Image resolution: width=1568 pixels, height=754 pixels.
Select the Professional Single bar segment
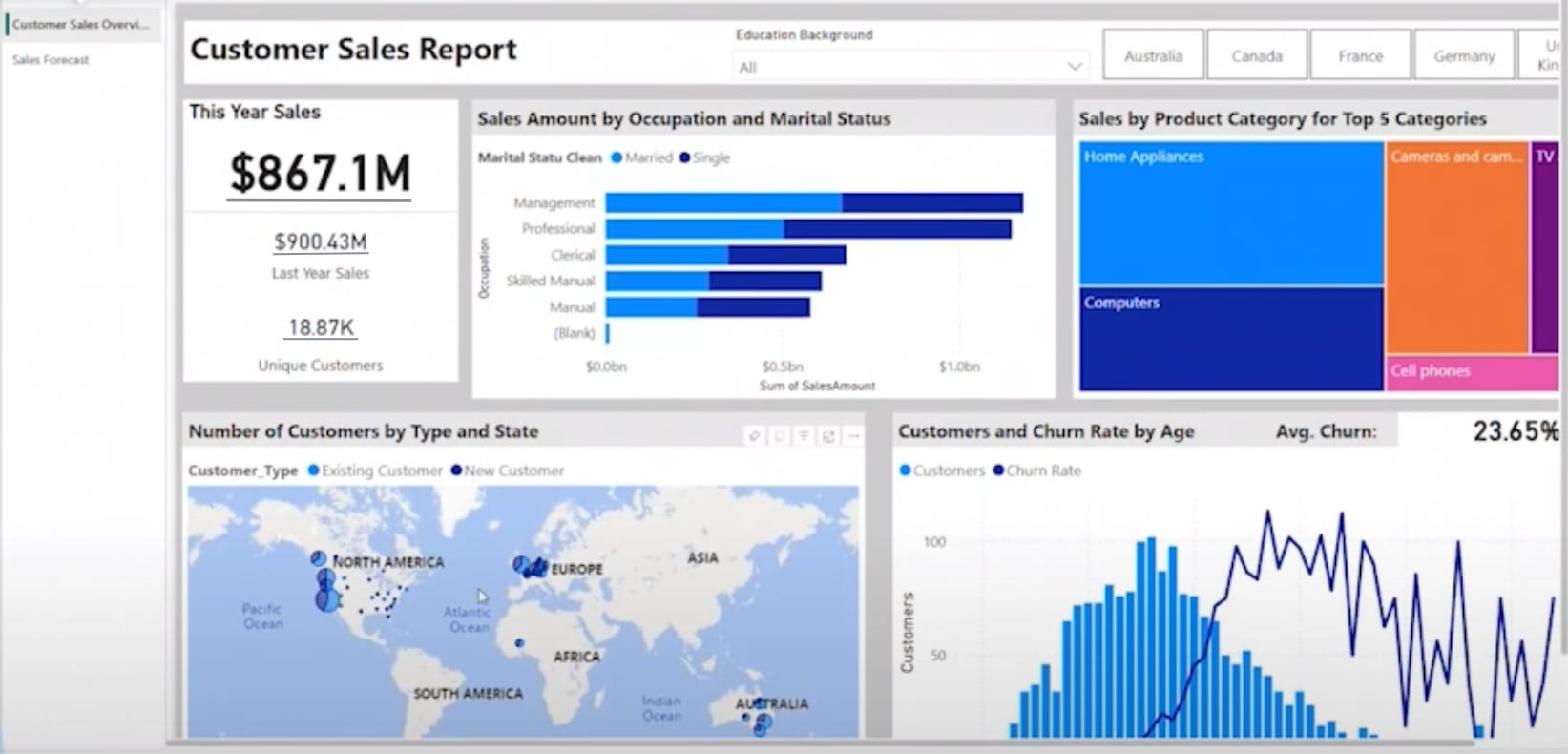[897, 229]
